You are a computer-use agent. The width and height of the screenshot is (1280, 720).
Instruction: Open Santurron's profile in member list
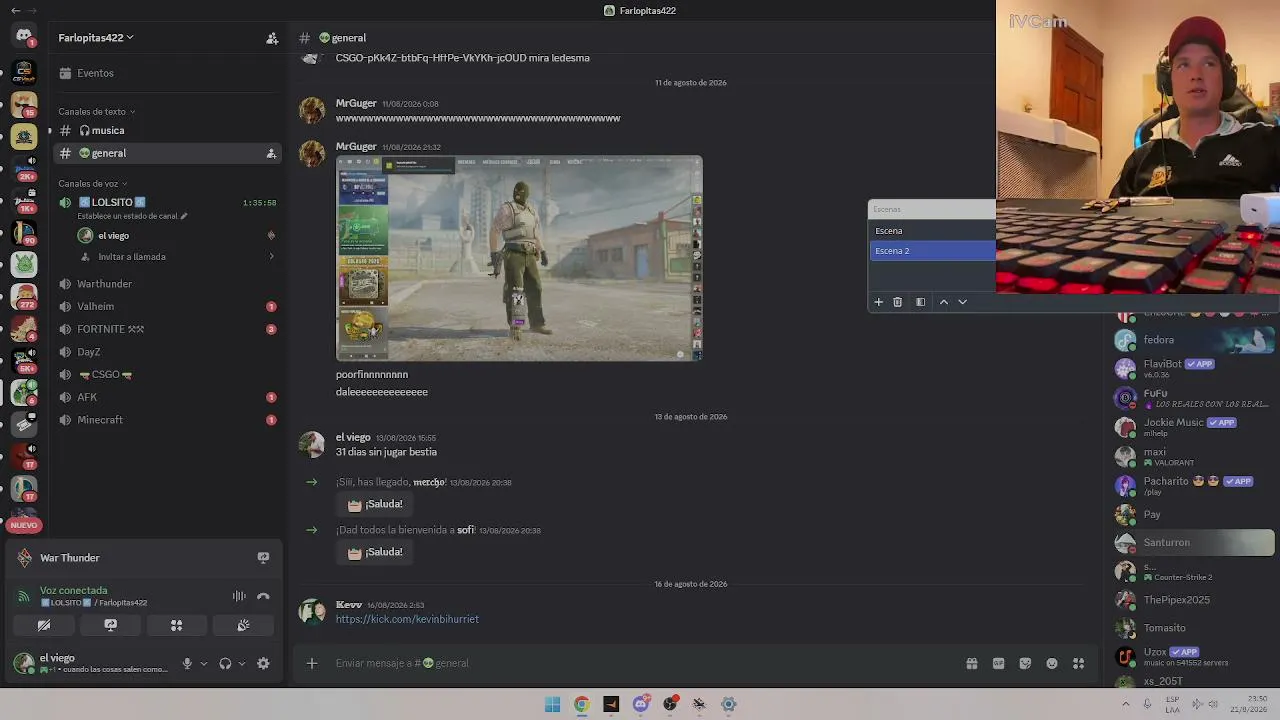[x=1194, y=543]
